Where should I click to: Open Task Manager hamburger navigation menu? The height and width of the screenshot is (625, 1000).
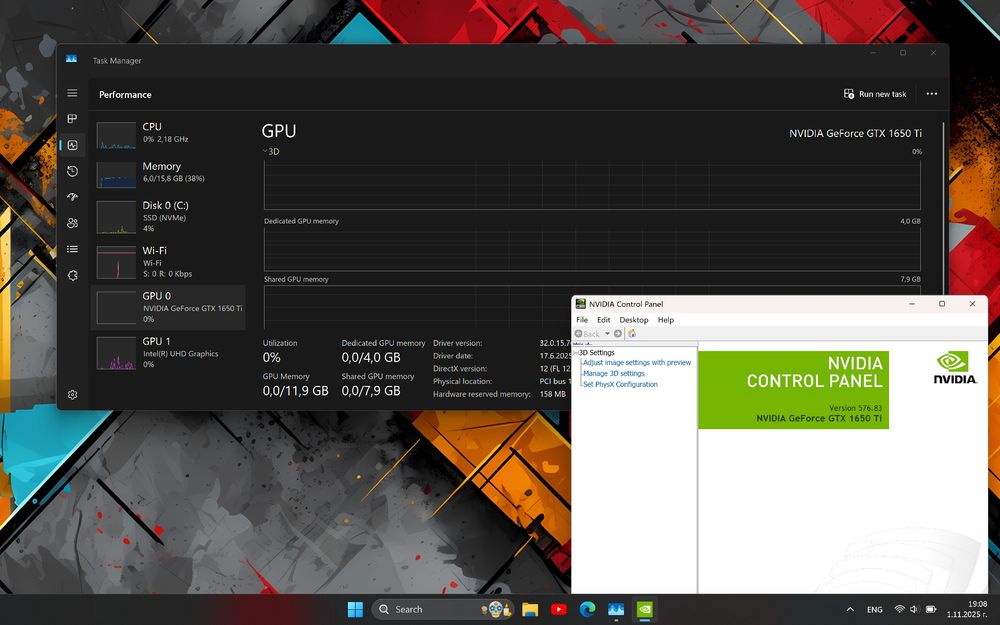(x=73, y=93)
